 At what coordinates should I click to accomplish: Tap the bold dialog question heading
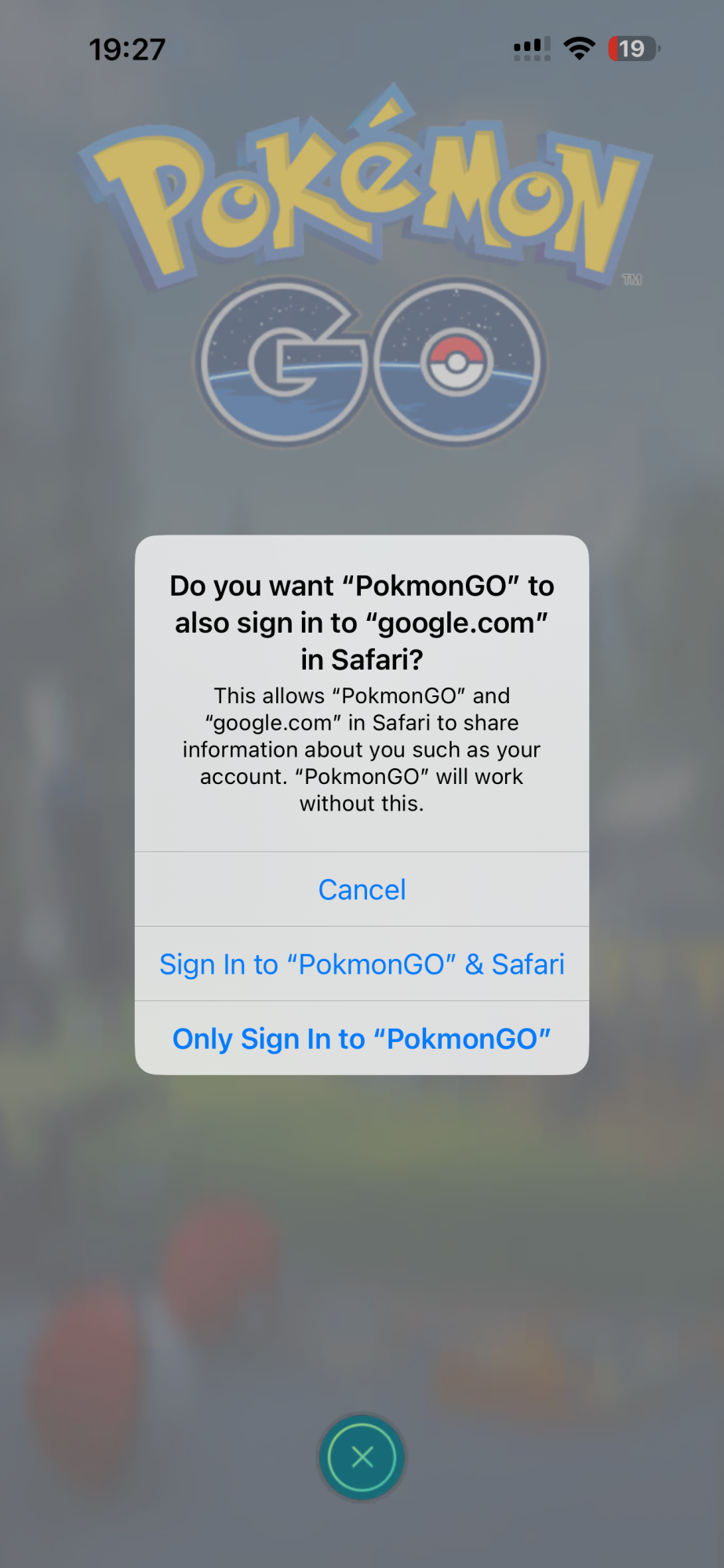[362, 622]
